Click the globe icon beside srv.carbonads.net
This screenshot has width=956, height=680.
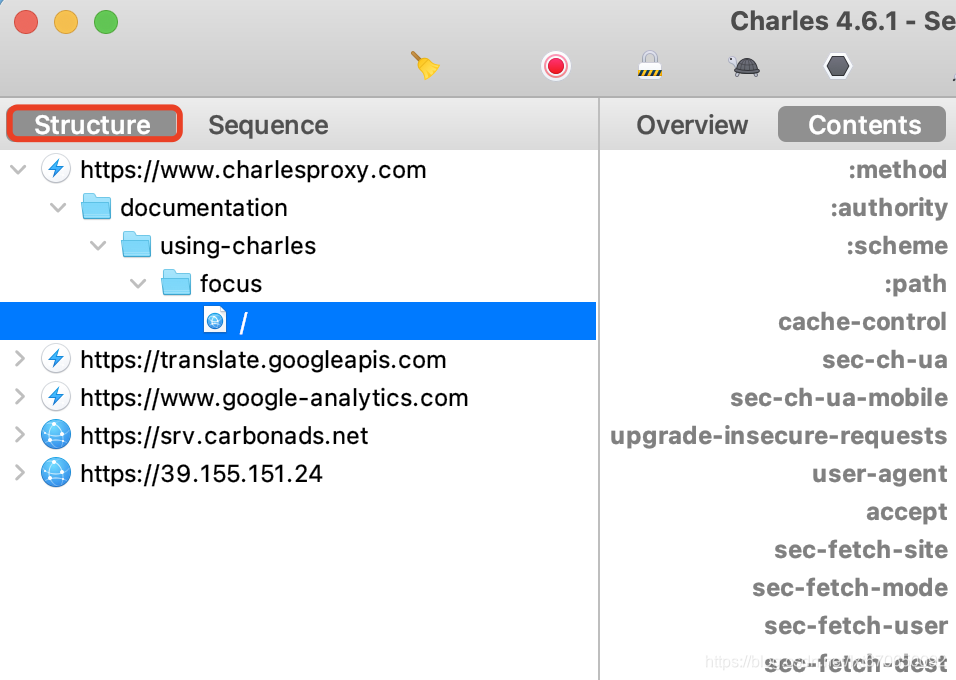(56, 435)
